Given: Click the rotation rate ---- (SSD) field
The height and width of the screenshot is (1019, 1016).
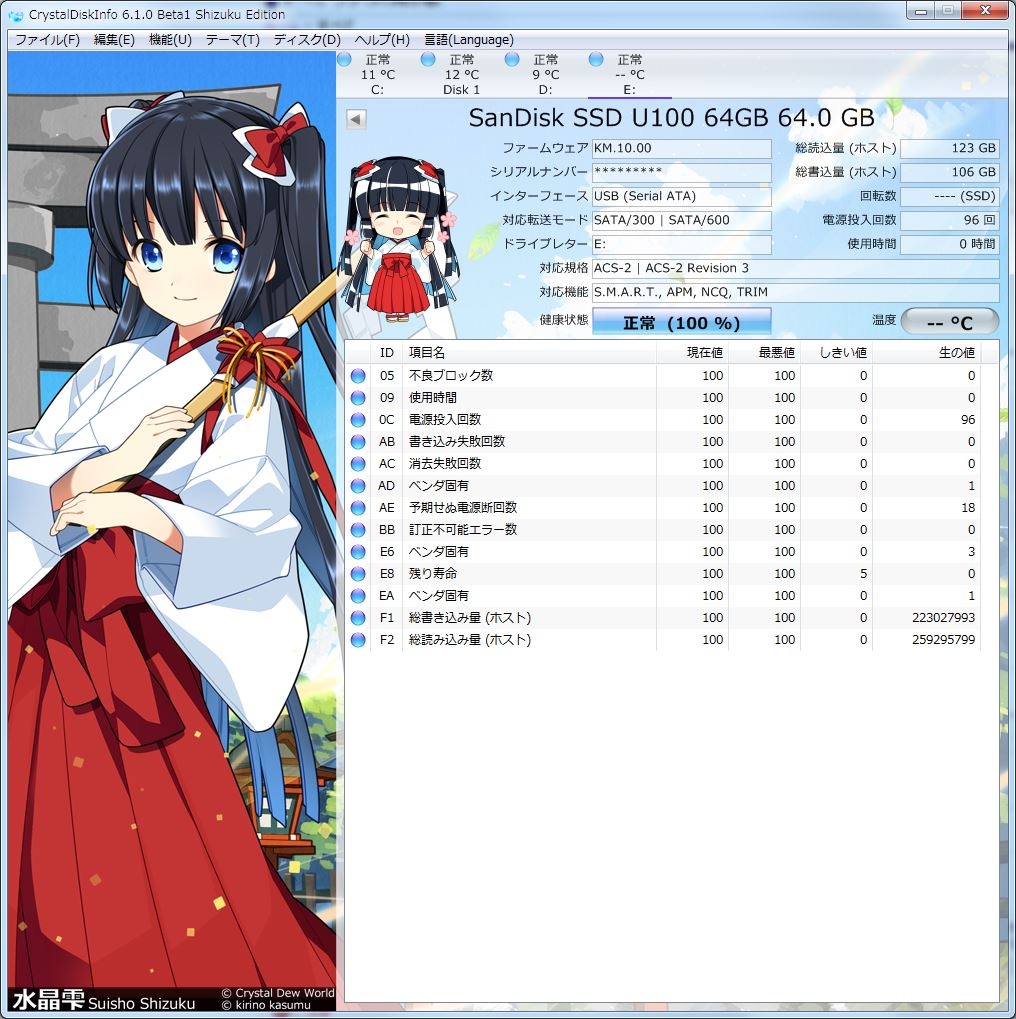Looking at the screenshot, I should click(x=950, y=196).
